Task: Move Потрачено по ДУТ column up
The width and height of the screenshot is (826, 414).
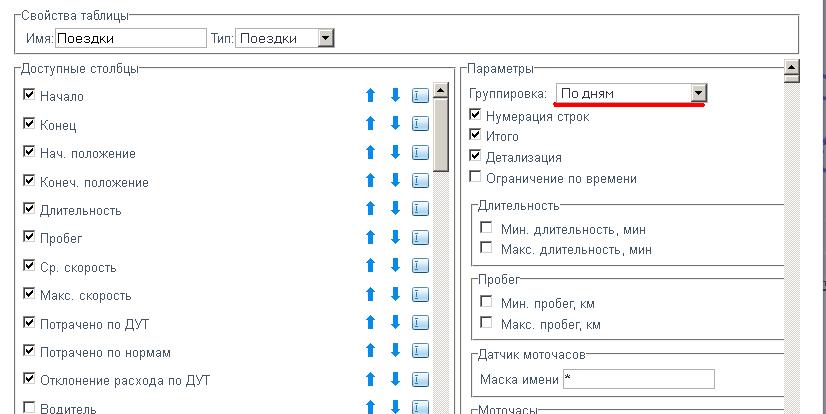Action: pyautogui.click(x=370, y=322)
